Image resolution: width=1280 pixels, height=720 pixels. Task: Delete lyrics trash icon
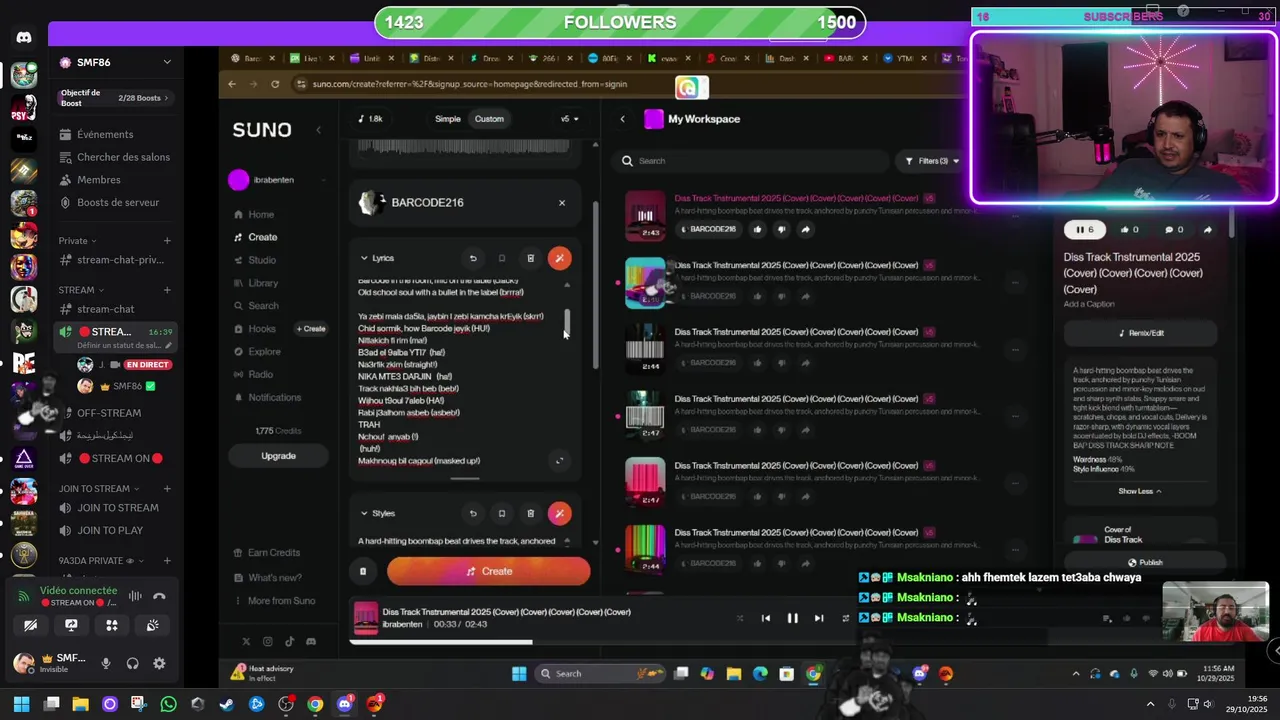531,258
